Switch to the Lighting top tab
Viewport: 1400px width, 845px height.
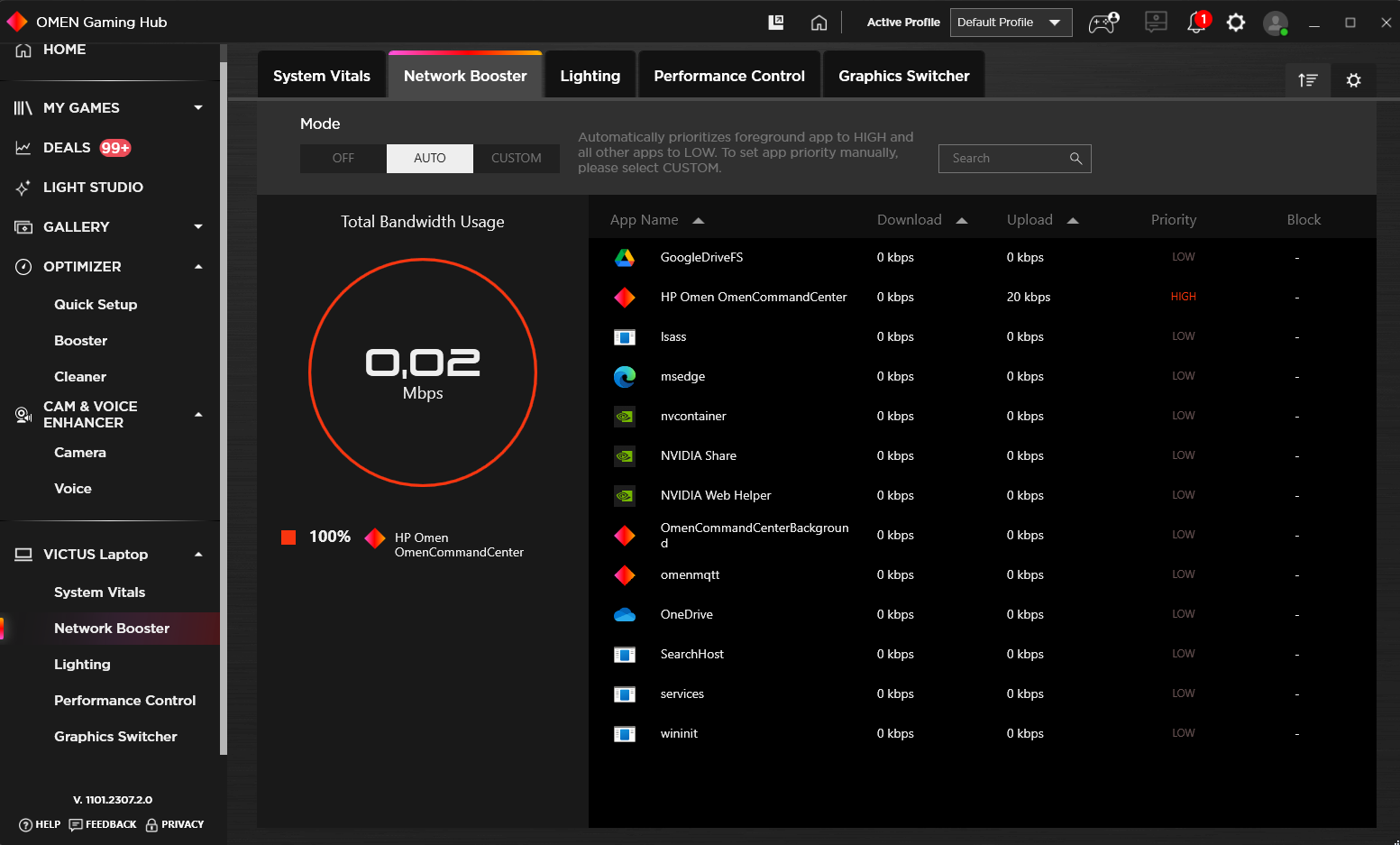[x=590, y=75]
